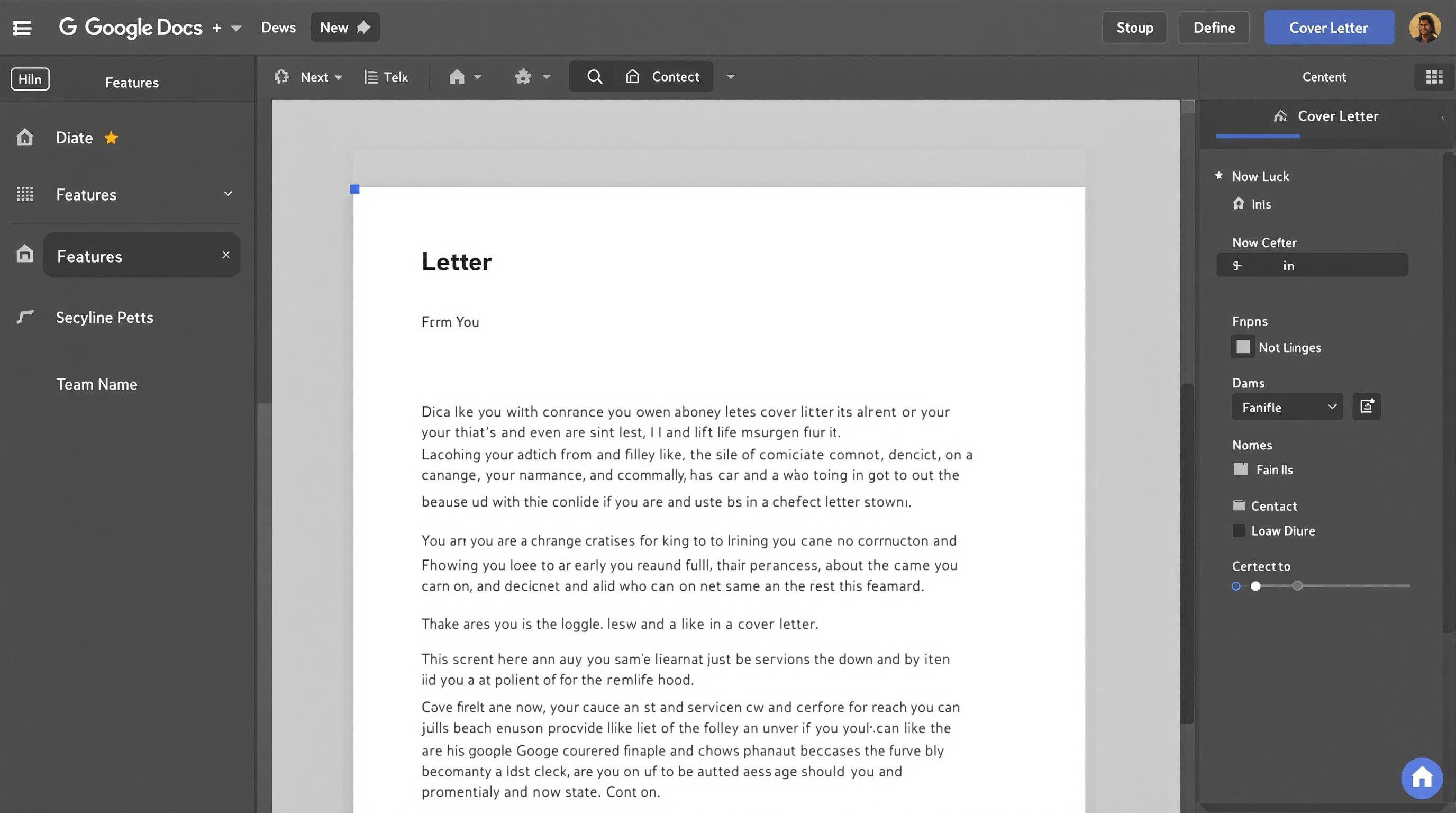This screenshot has height=813, width=1456.
Task: Click the grid icon next to Content
Action: point(1434,77)
